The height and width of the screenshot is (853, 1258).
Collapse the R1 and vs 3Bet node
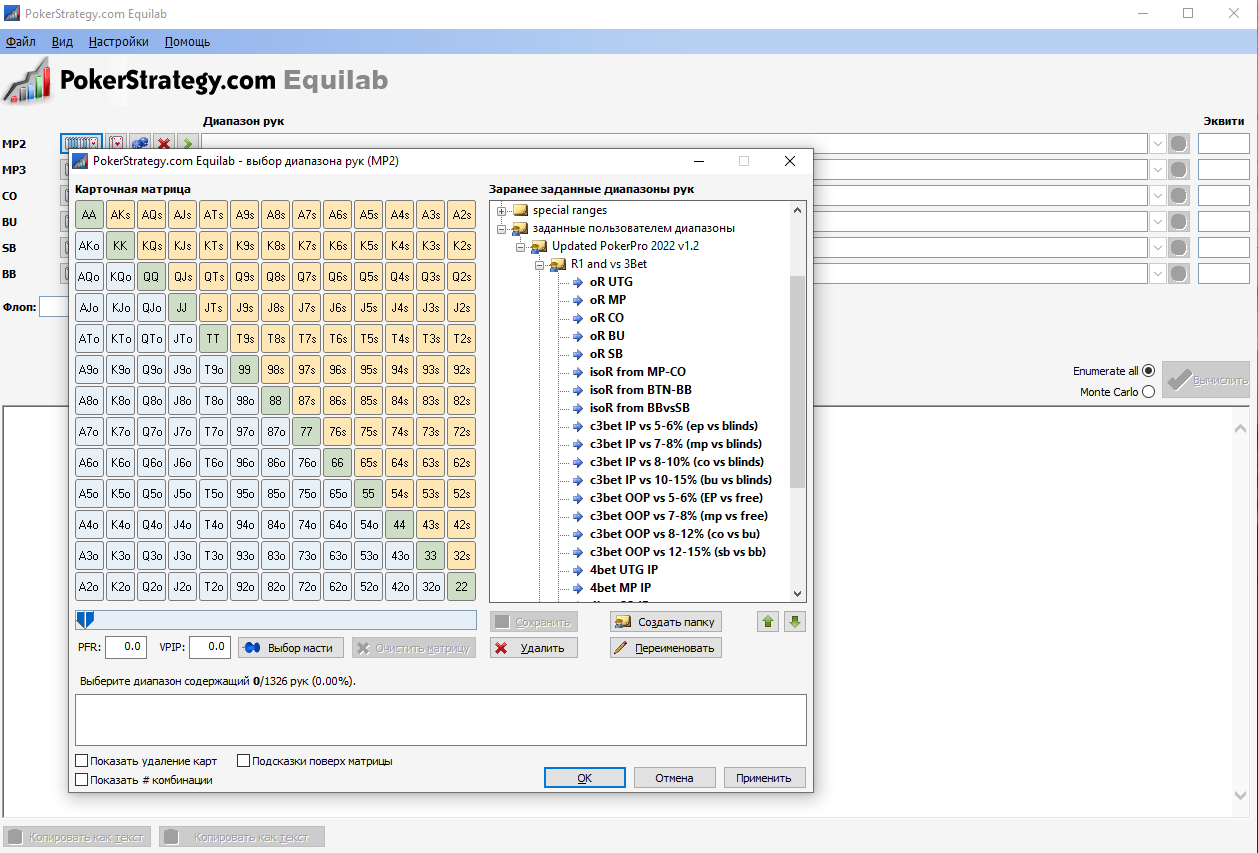click(x=540, y=265)
